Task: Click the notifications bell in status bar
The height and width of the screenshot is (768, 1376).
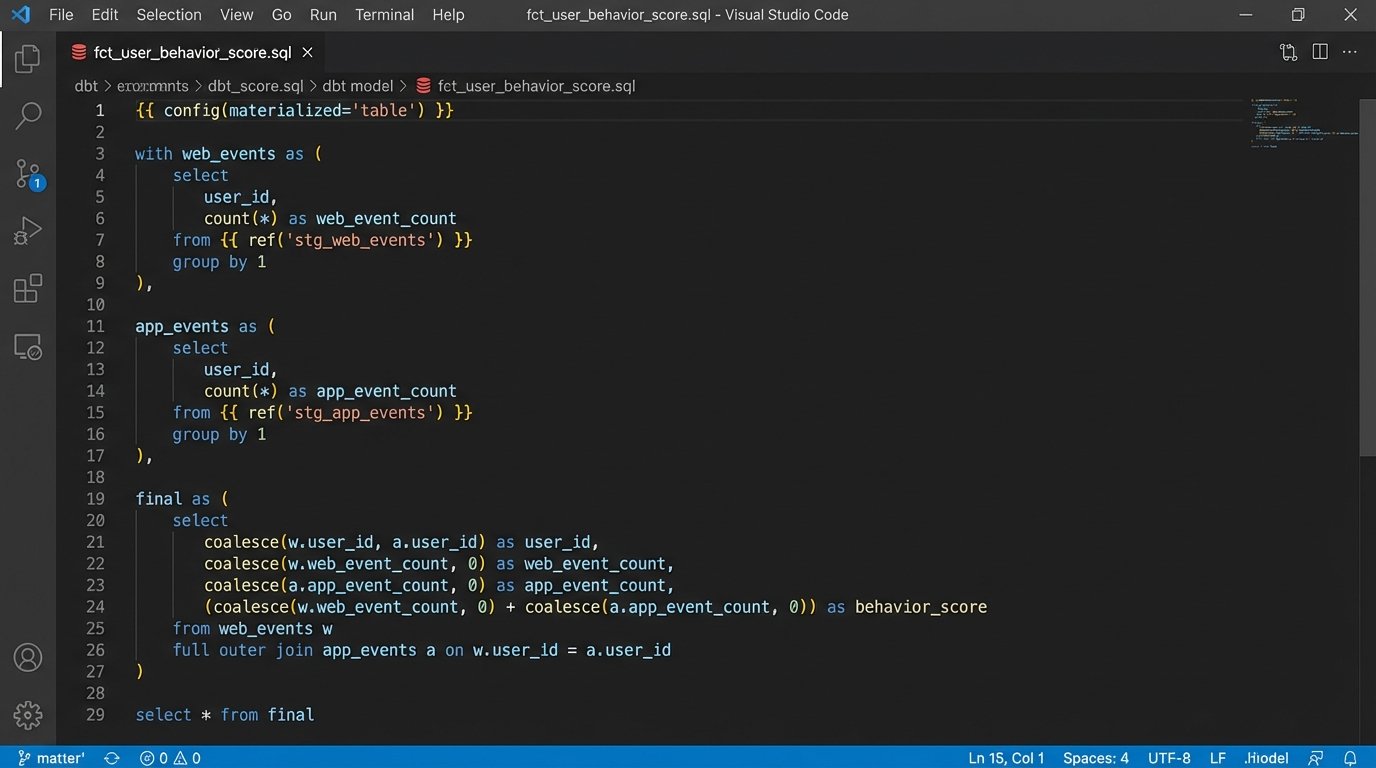Action: coord(1350,758)
